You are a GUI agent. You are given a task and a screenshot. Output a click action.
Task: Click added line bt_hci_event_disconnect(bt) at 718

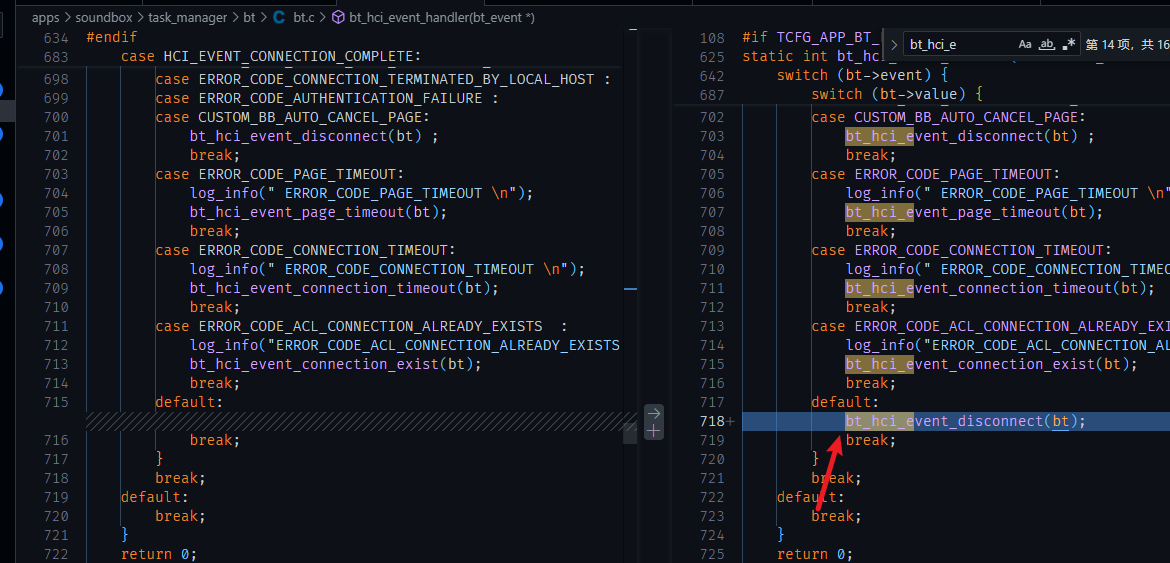pos(965,421)
